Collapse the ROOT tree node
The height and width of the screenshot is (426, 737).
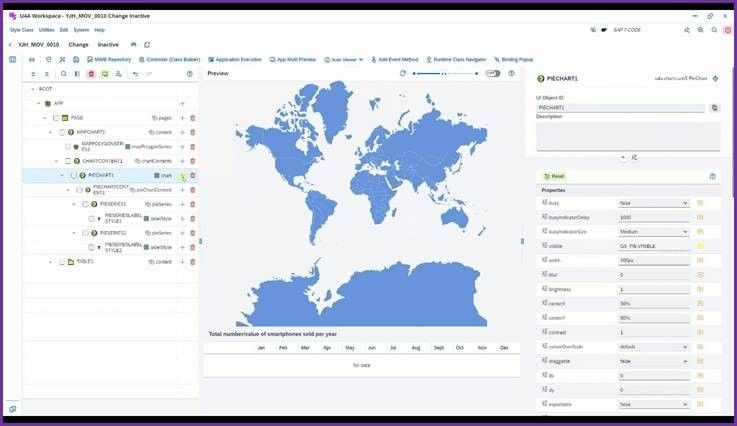tap(32, 89)
